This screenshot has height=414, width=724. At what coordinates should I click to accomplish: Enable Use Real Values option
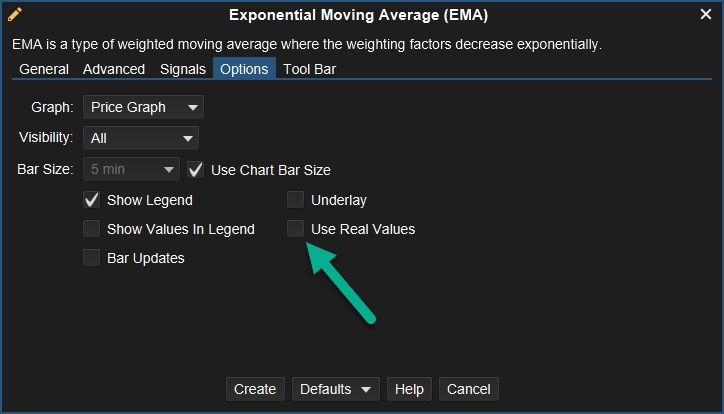[296, 229]
